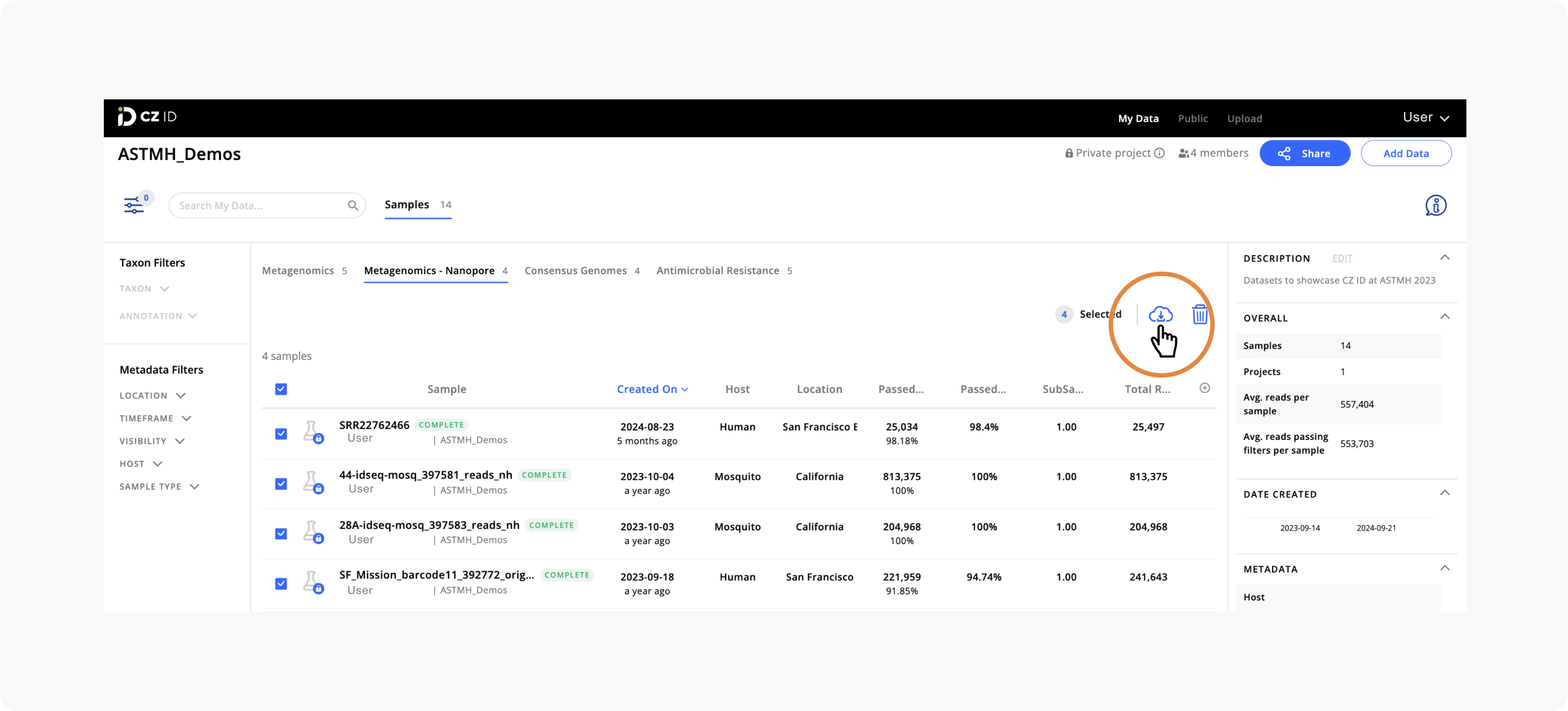The image size is (1568, 711).
Task: Expand the TAXON filter dropdown
Action: point(144,289)
